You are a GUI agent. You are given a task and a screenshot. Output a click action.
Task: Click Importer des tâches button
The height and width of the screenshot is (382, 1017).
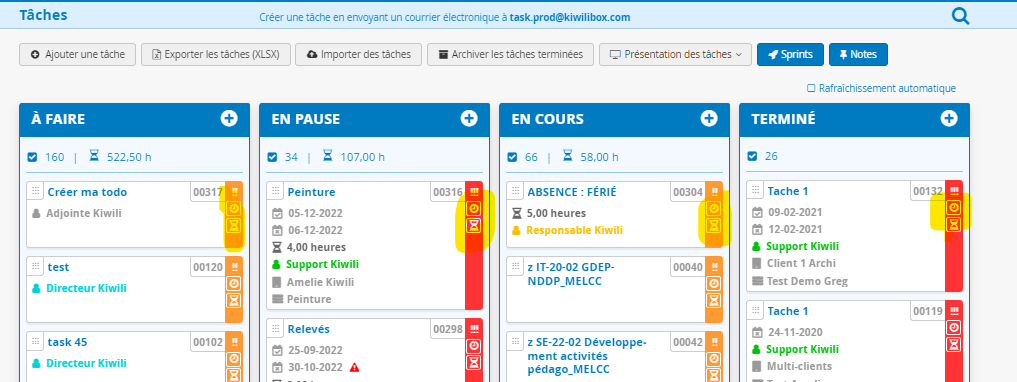click(358, 54)
